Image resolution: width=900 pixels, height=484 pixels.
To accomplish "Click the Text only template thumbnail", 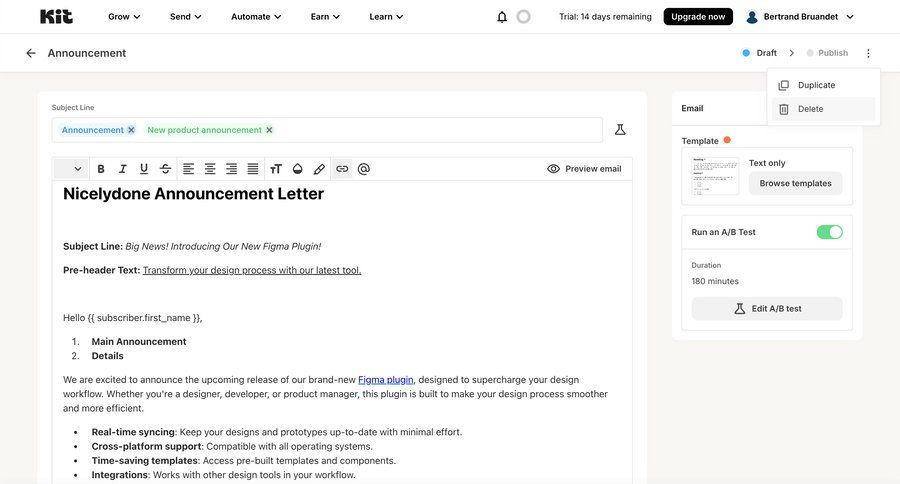I will click(x=715, y=176).
